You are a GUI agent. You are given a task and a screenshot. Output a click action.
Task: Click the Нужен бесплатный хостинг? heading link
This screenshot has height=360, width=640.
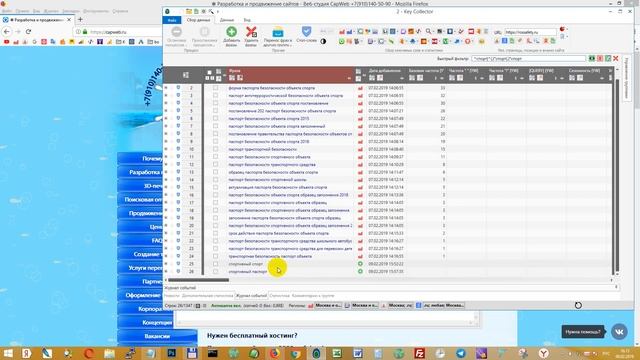click(x=252, y=335)
